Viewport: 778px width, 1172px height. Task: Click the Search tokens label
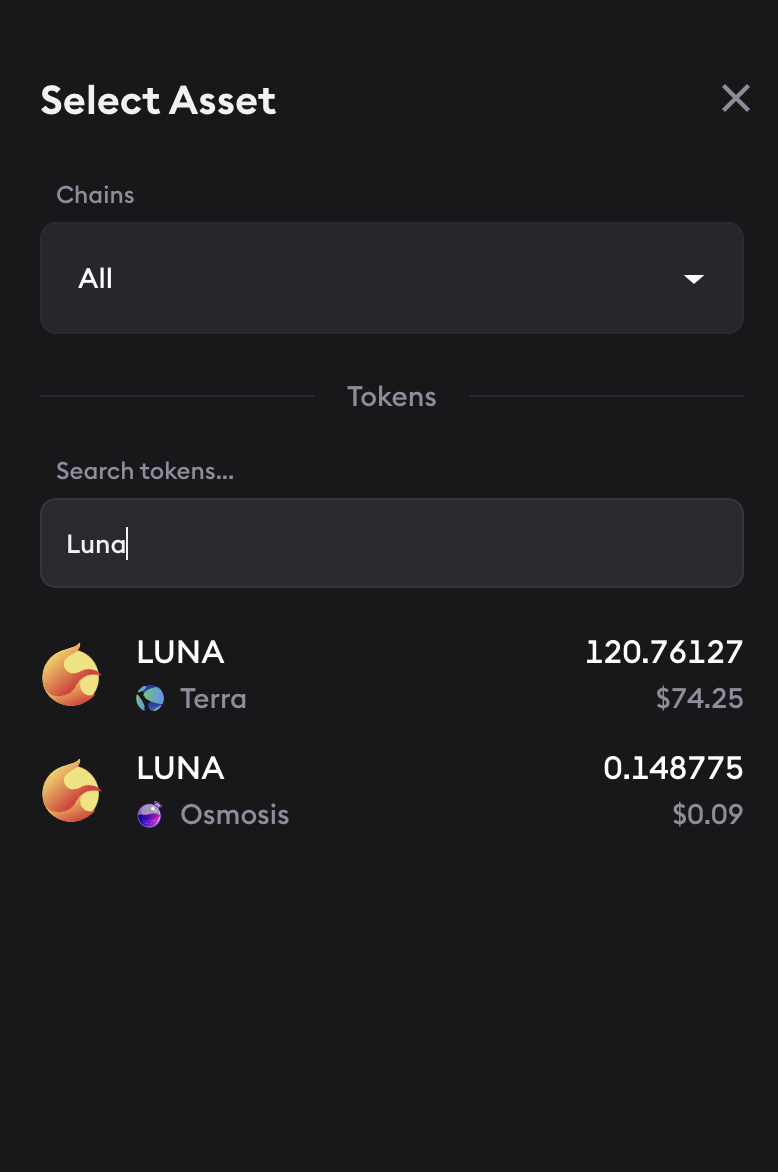[145, 471]
